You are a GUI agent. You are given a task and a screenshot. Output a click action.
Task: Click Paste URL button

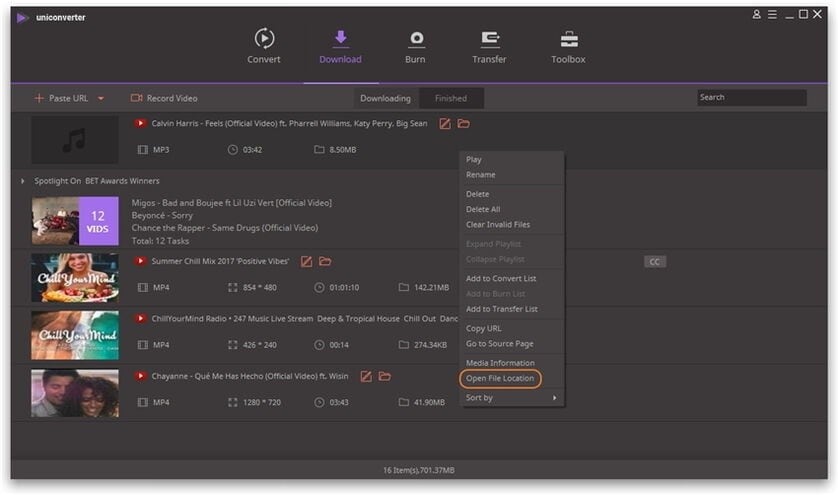coord(61,98)
